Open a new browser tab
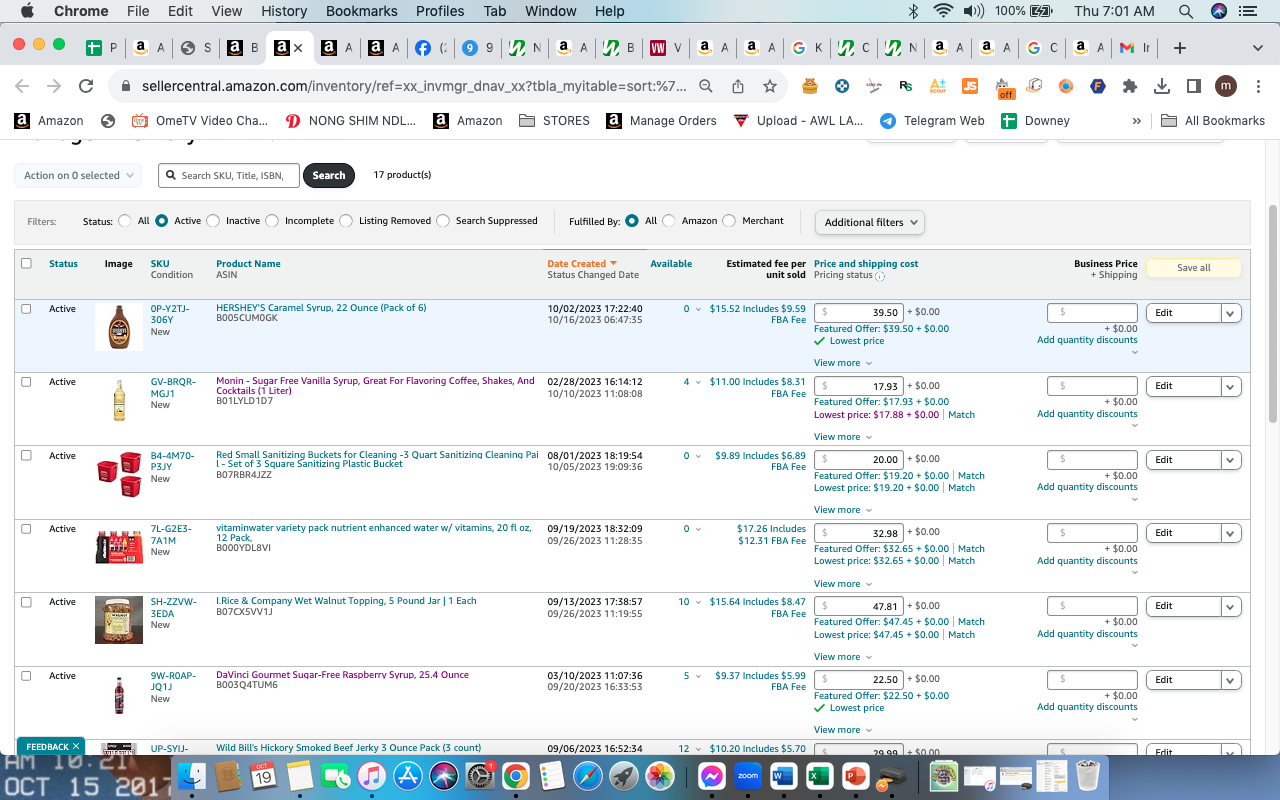The image size is (1280, 800). (x=1180, y=48)
